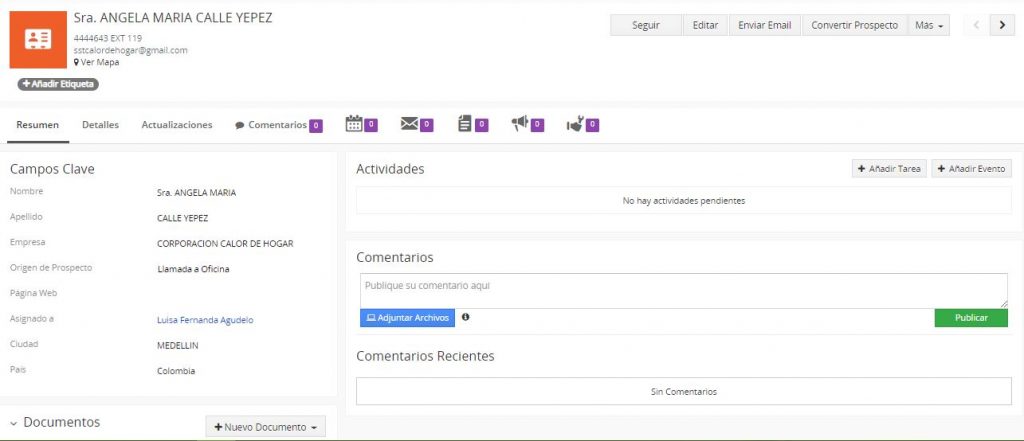Image resolution: width=1024 pixels, height=441 pixels.
Task: Click the Ver Mapa link
Action: point(99,62)
